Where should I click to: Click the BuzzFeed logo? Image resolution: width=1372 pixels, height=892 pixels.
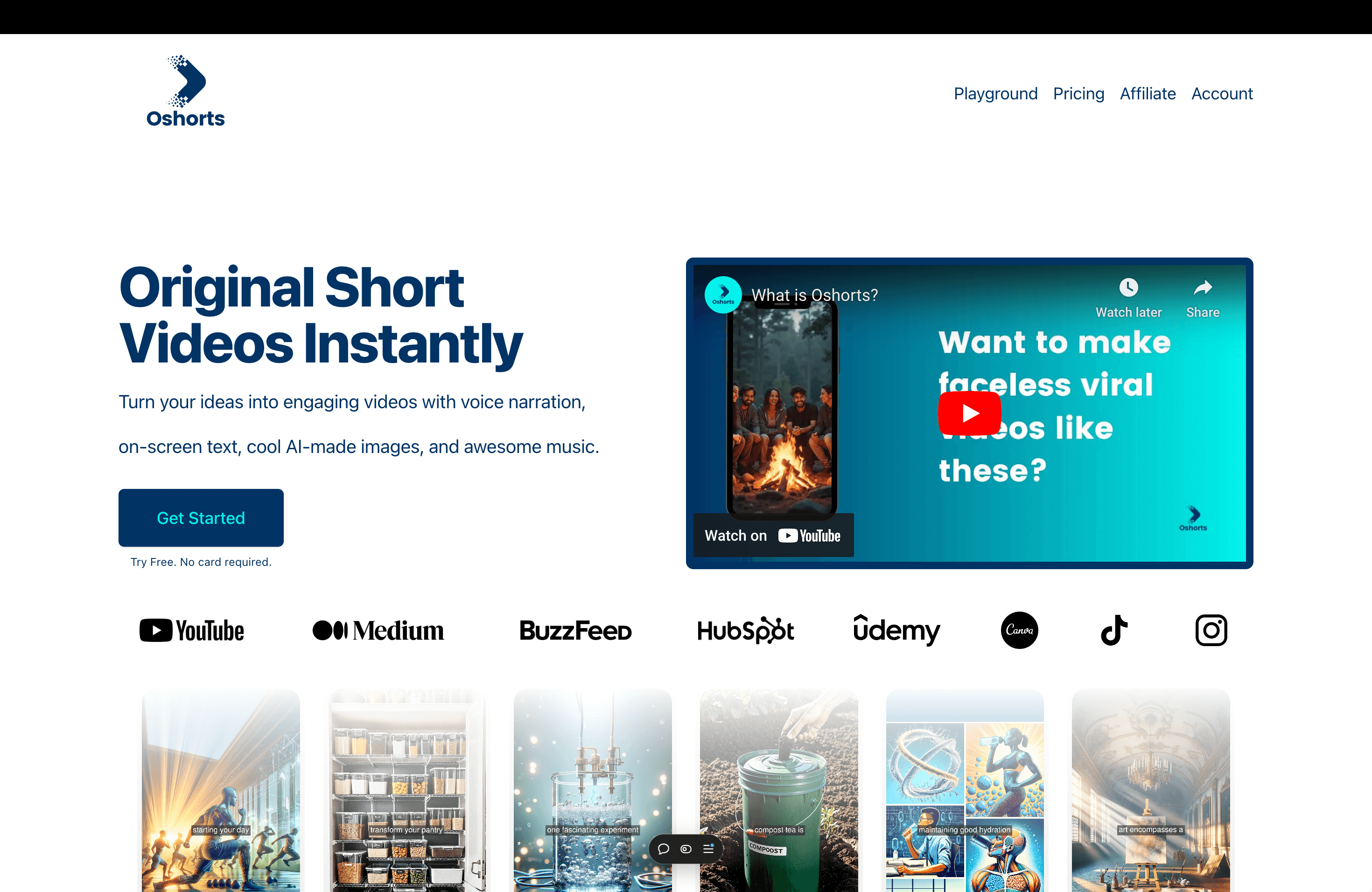575,630
